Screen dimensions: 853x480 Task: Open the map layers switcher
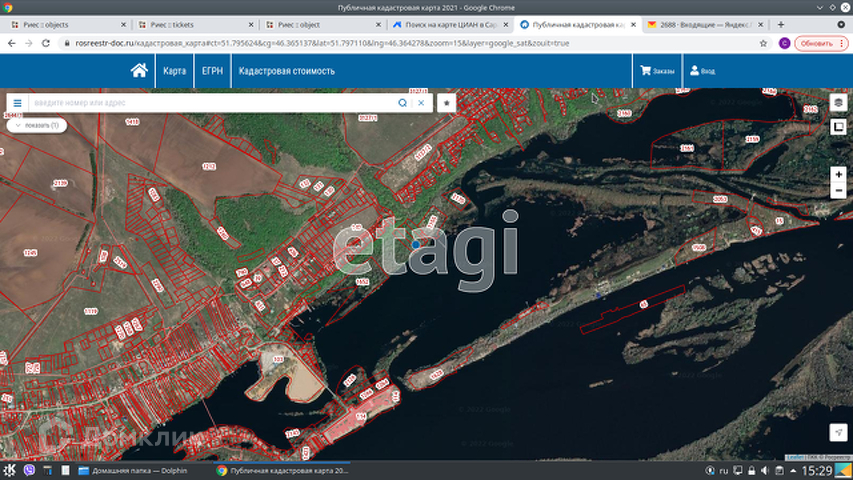838,103
